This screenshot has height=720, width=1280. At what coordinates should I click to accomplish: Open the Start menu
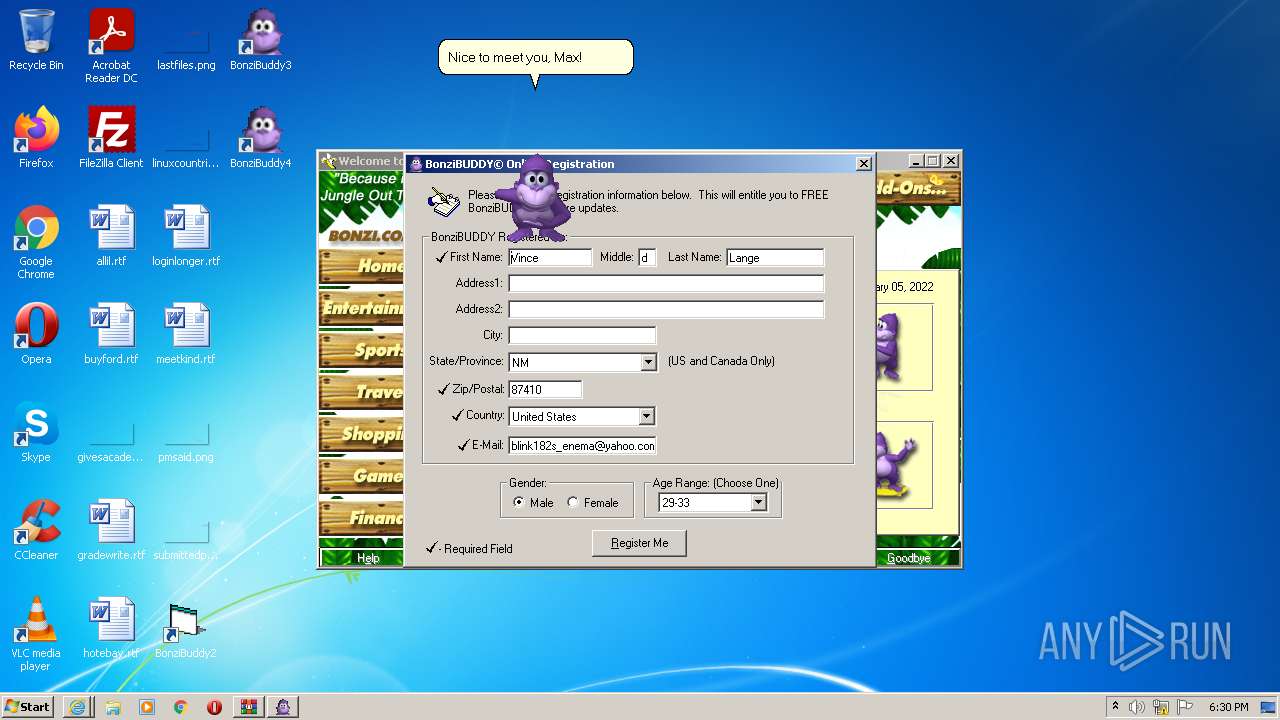click(28, 707)
